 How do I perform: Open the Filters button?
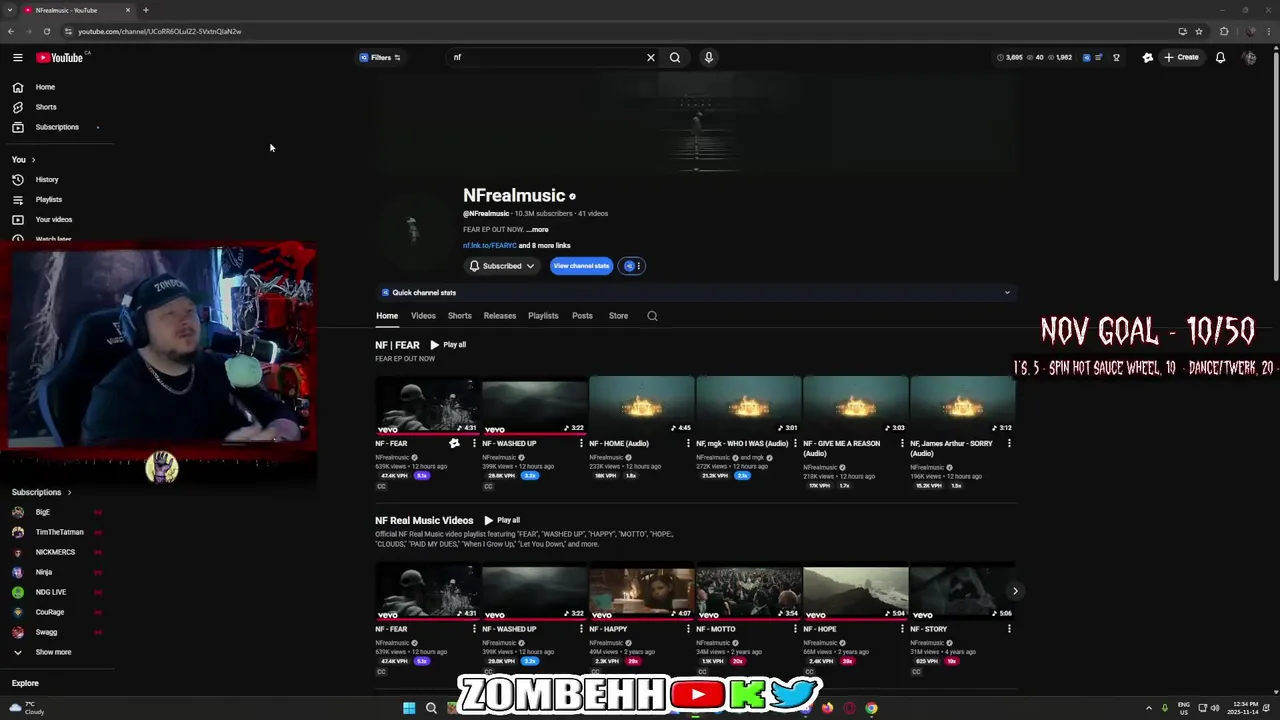pos(380,57)
